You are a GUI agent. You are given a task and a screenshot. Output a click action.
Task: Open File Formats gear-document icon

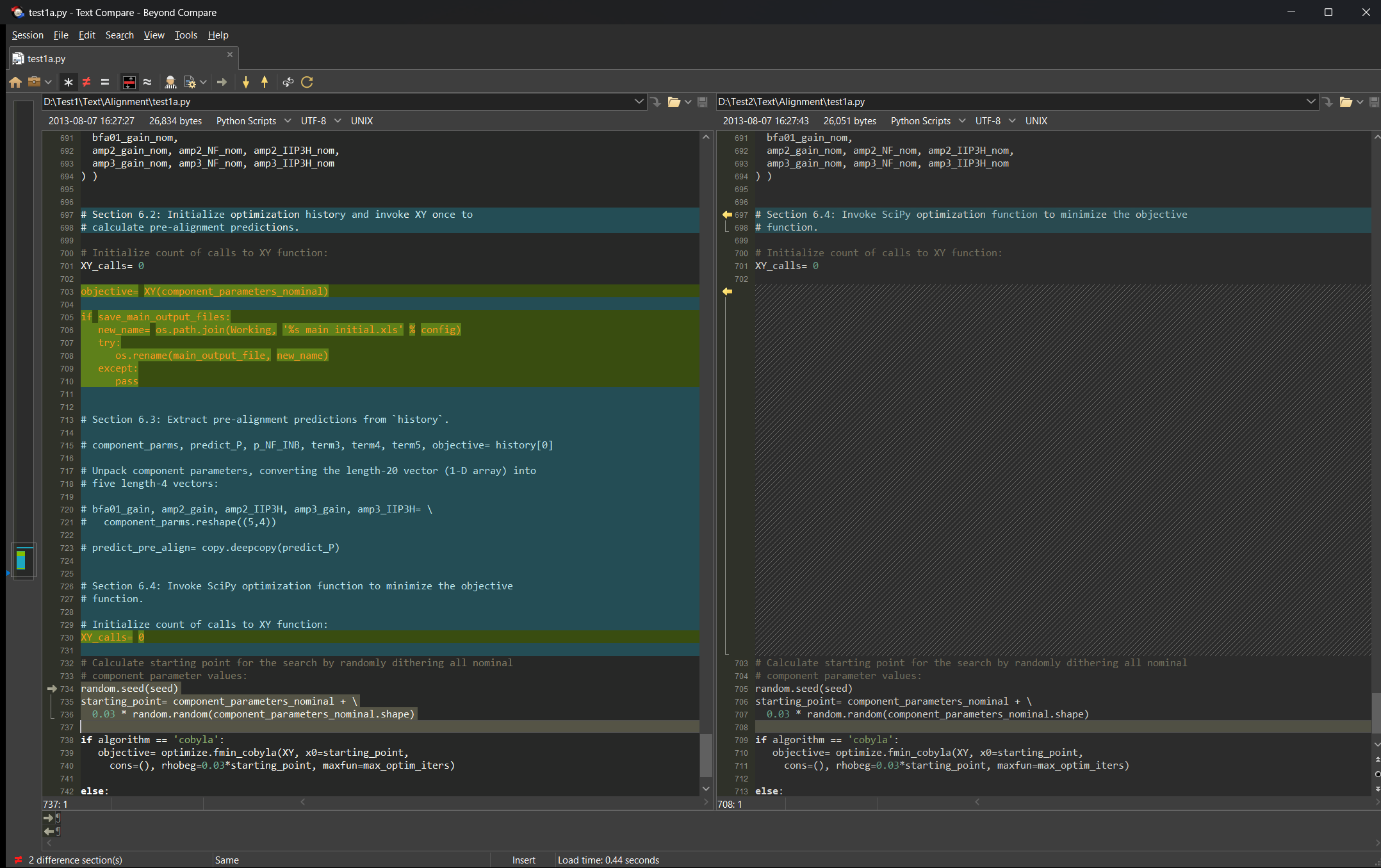coord(190,82)
